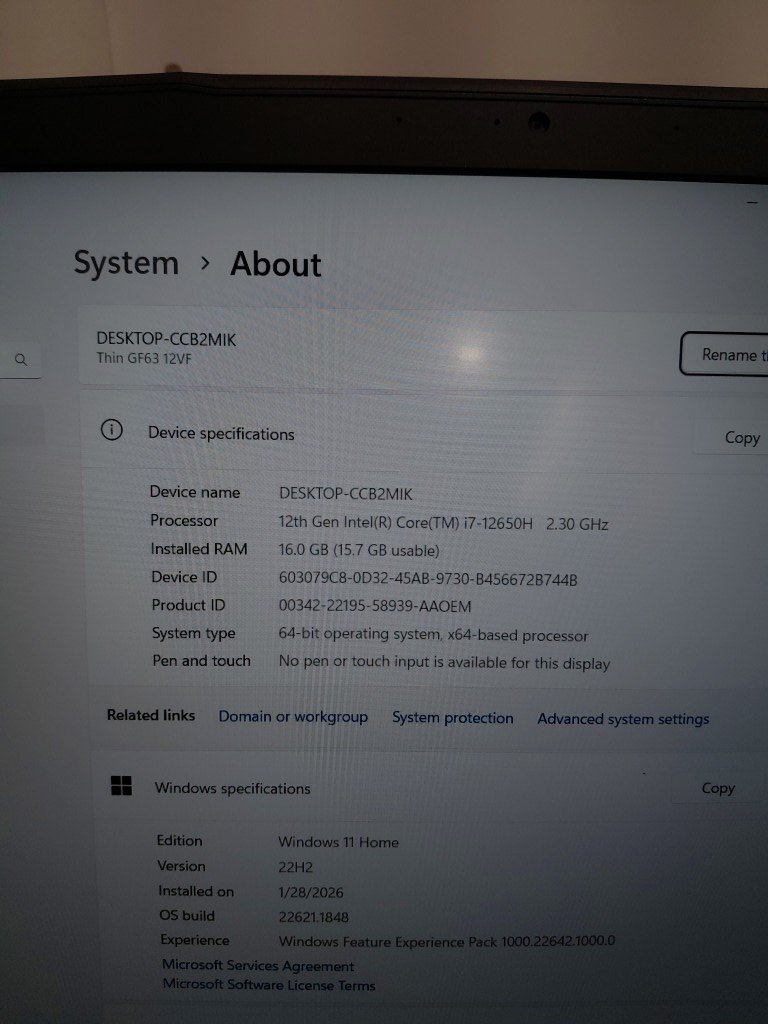
Task: Copy the Windows specifications
Action: coord(718,788)
